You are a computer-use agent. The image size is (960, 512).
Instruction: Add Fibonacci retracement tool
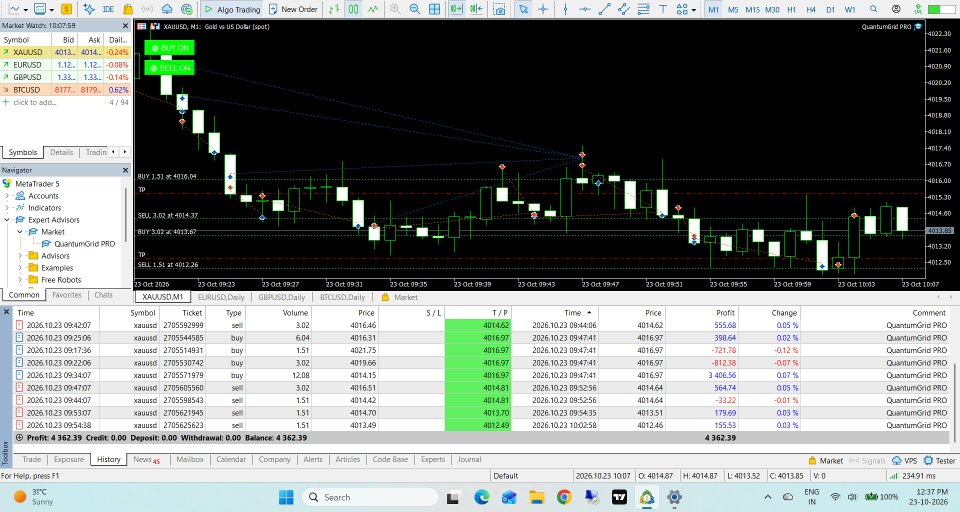643,9
